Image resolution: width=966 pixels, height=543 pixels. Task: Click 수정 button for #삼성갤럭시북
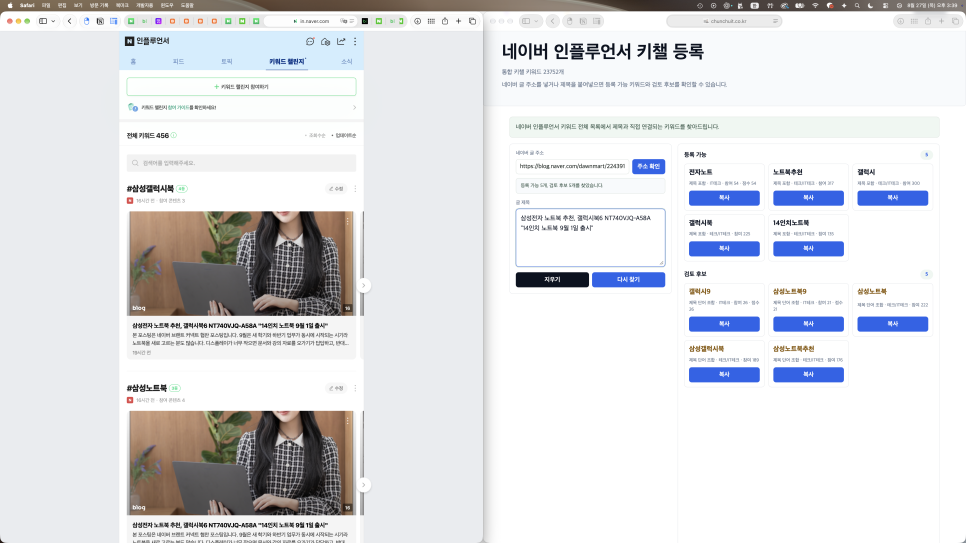336,189
